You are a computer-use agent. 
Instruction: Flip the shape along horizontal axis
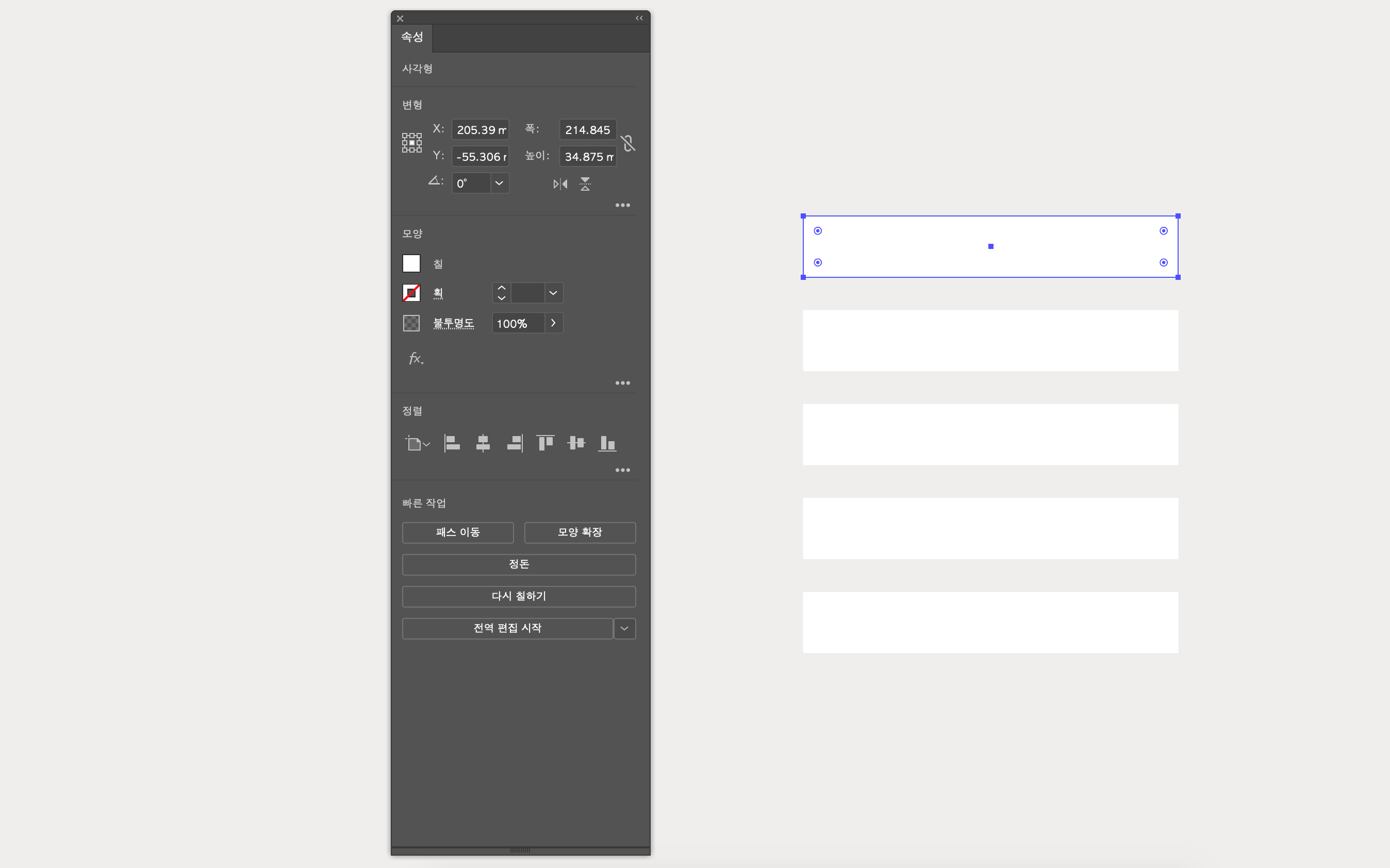[x=560, y=185]
